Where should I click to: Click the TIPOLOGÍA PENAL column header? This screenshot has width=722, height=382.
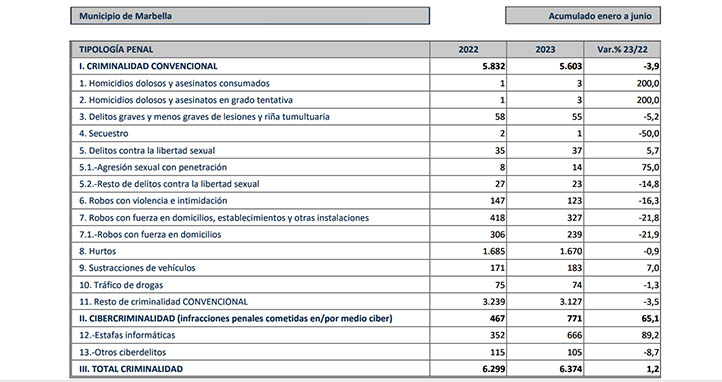pyautogui.click(x=116, y=49)
